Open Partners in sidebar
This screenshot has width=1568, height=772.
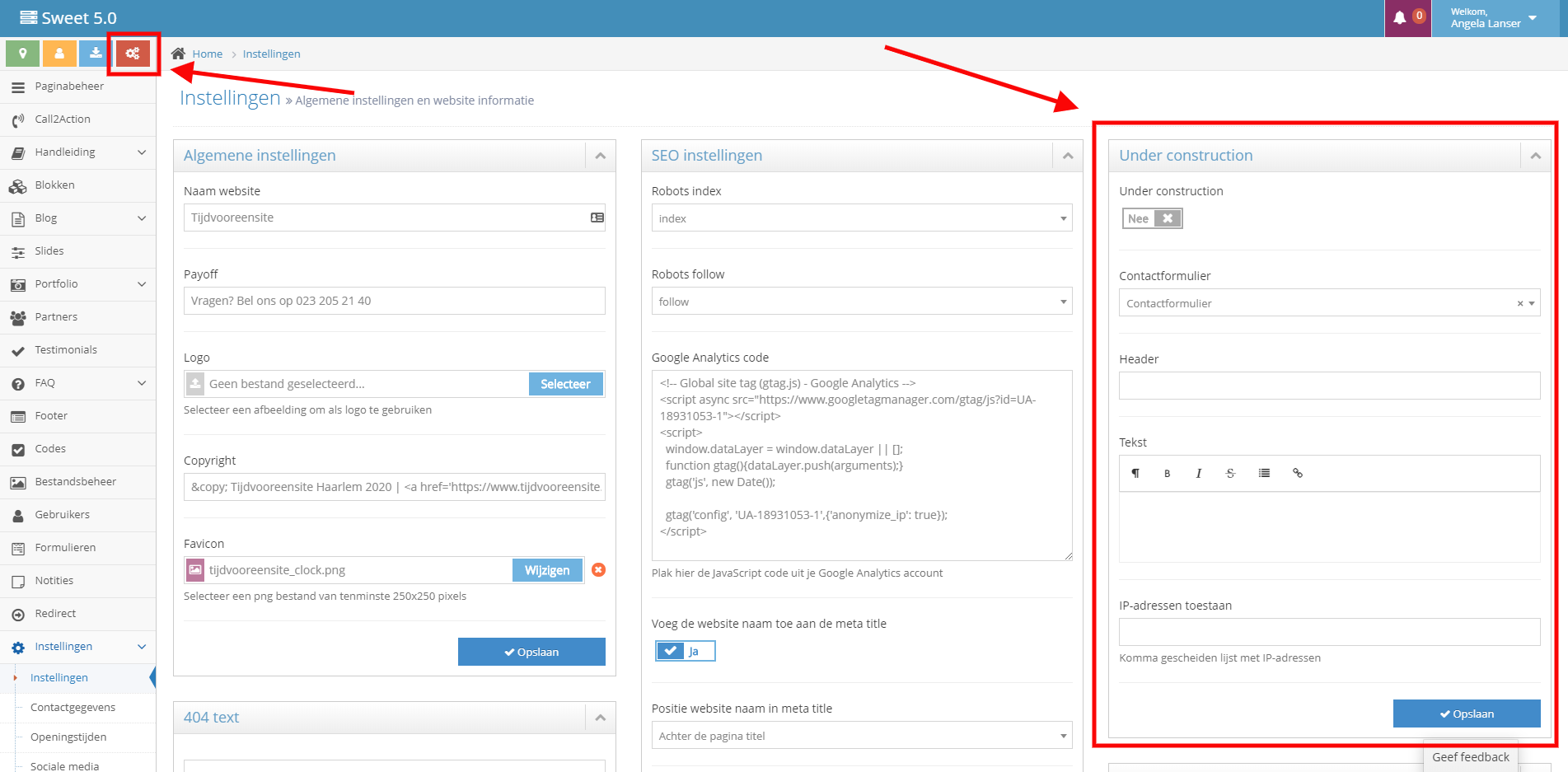pos(77,317)
